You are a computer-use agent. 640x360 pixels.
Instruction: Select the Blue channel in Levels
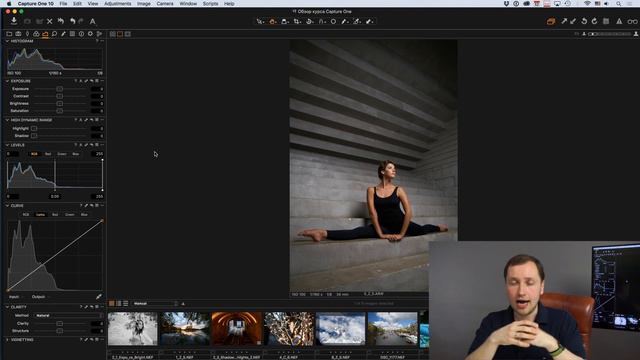[x=76, y=154]
